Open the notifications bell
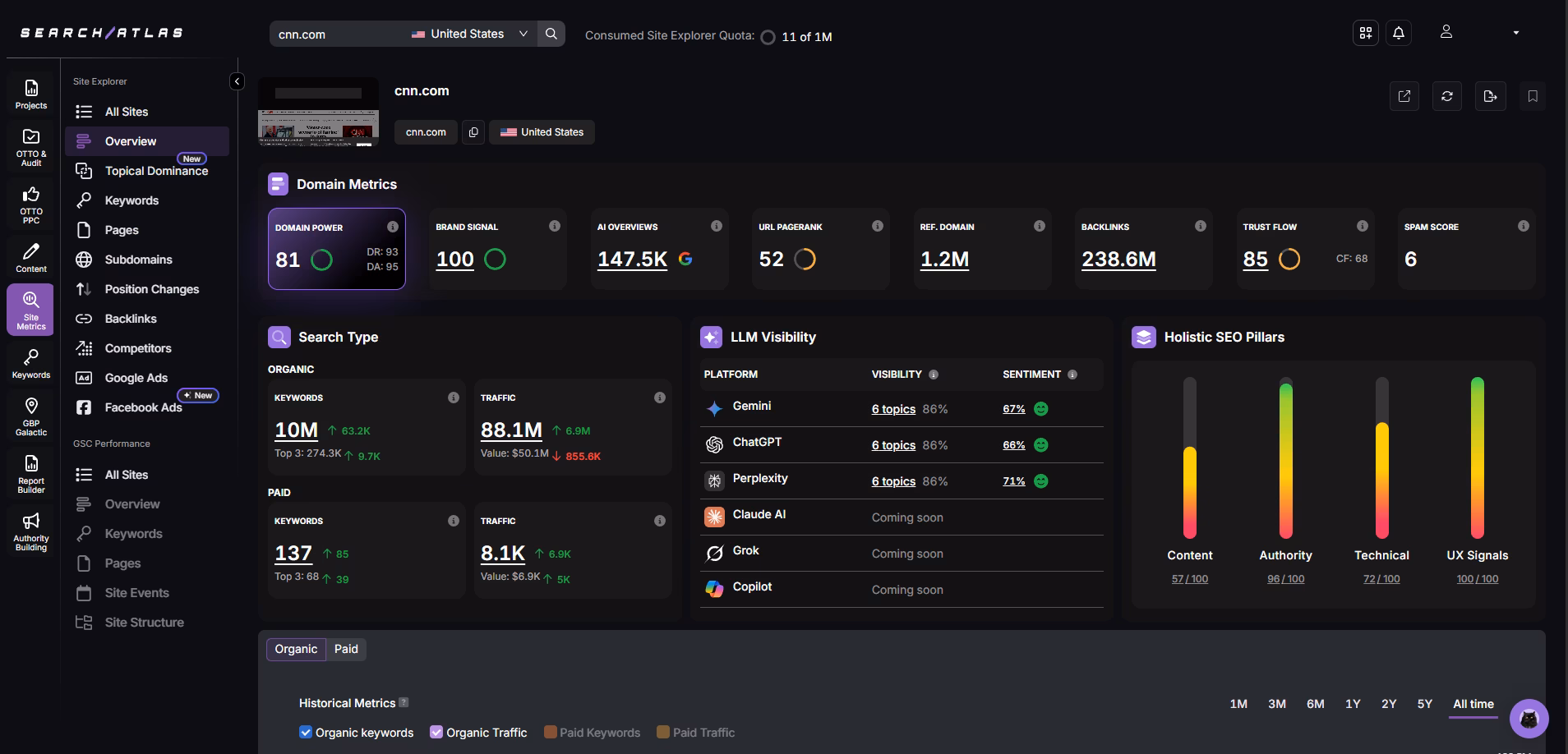 pos(1398,33)
